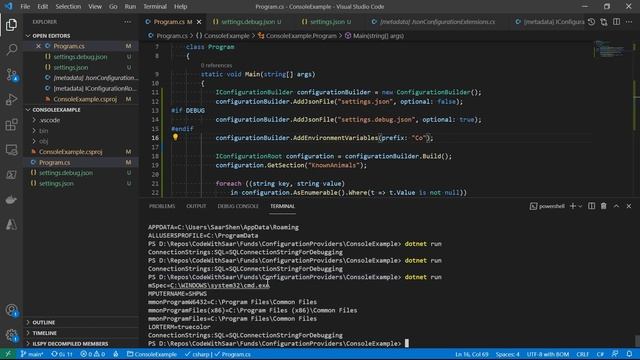Open the Extensions view
This screenshot has height=360, width=640.
(x=11, y=124)
